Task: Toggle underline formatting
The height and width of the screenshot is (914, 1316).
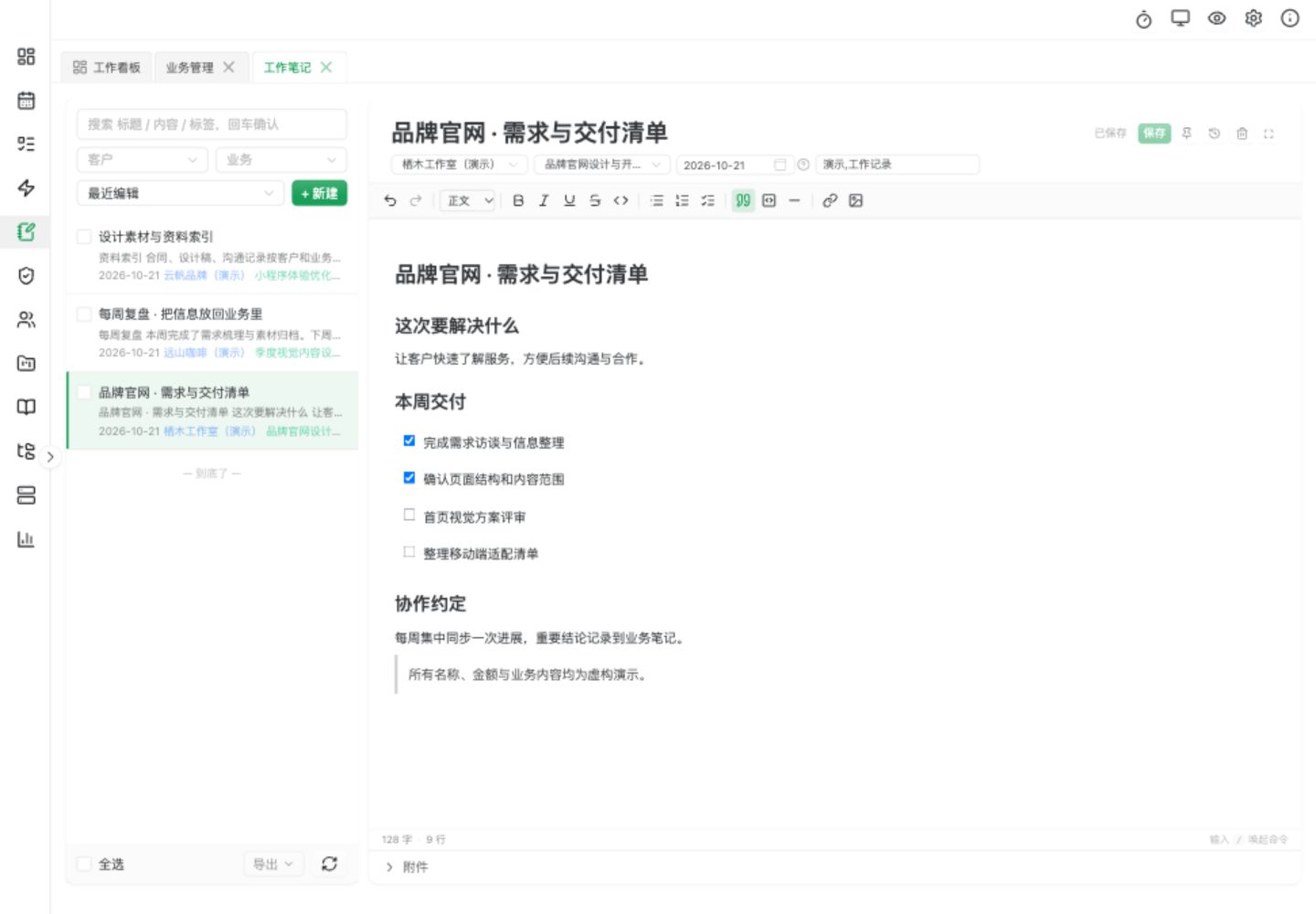Action: click(x=569, y=200)
